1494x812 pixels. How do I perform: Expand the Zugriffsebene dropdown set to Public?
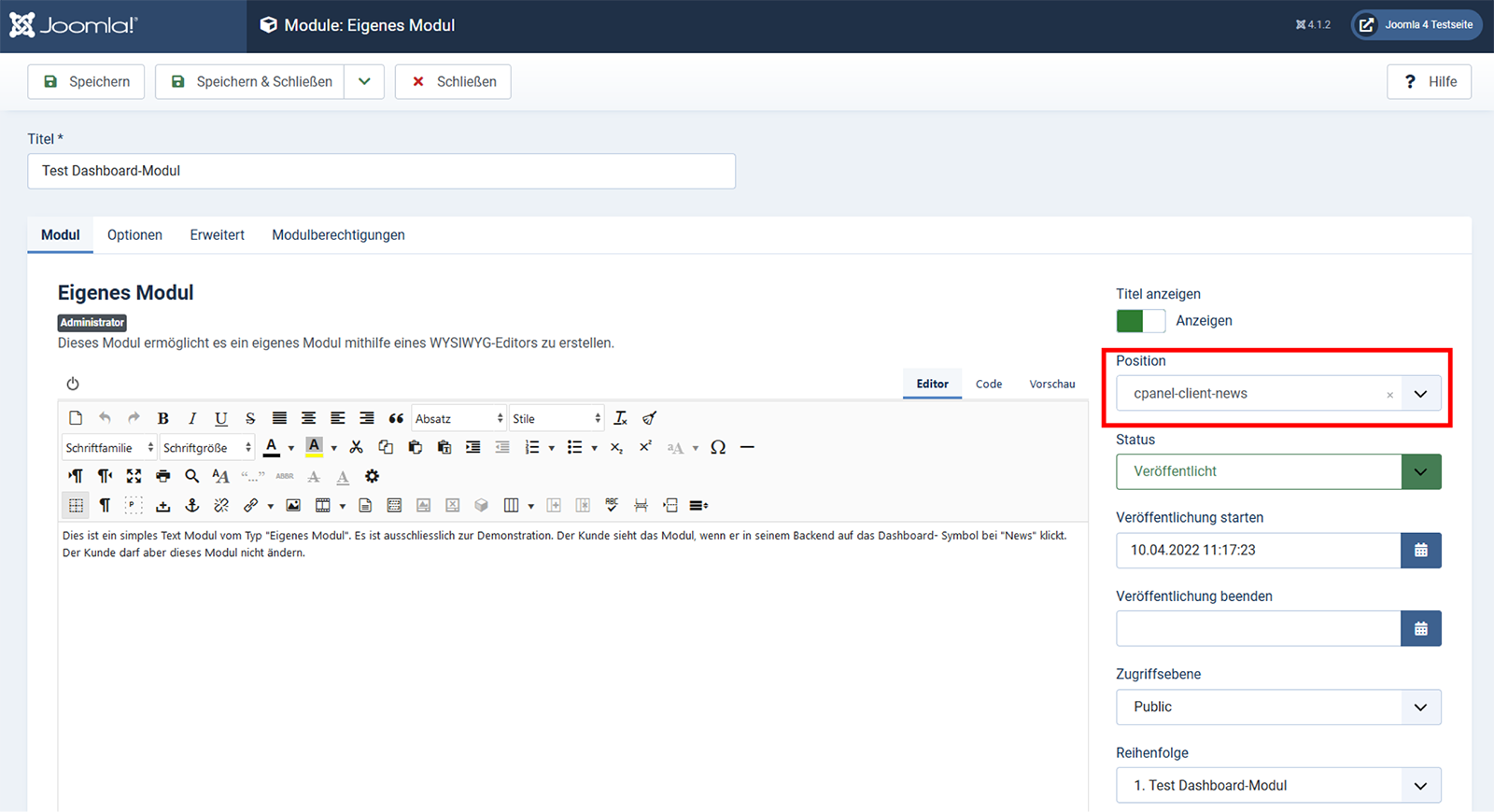(x=1277, y=707)
